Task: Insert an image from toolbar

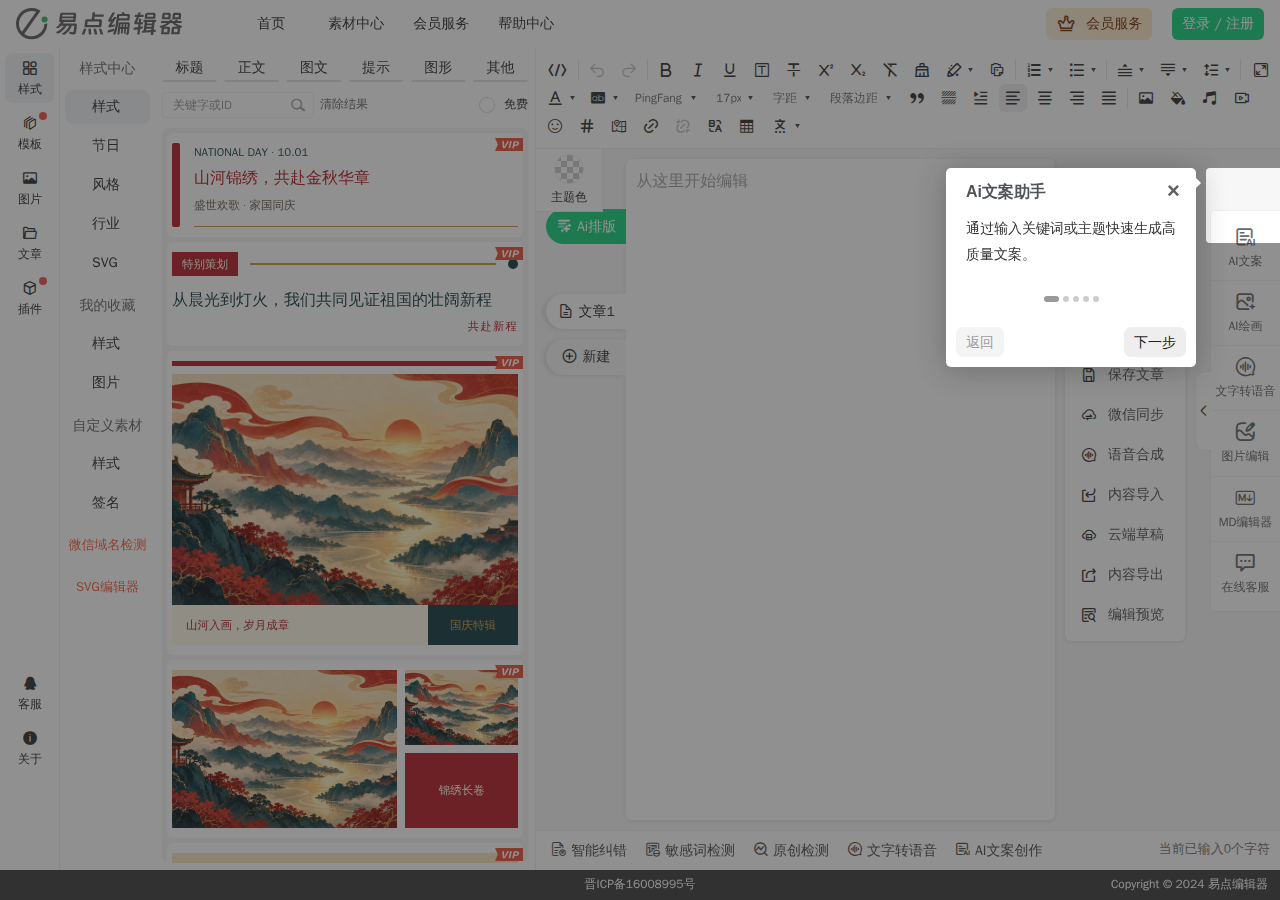Action: pyautogui.click(x=1146, y=98)
